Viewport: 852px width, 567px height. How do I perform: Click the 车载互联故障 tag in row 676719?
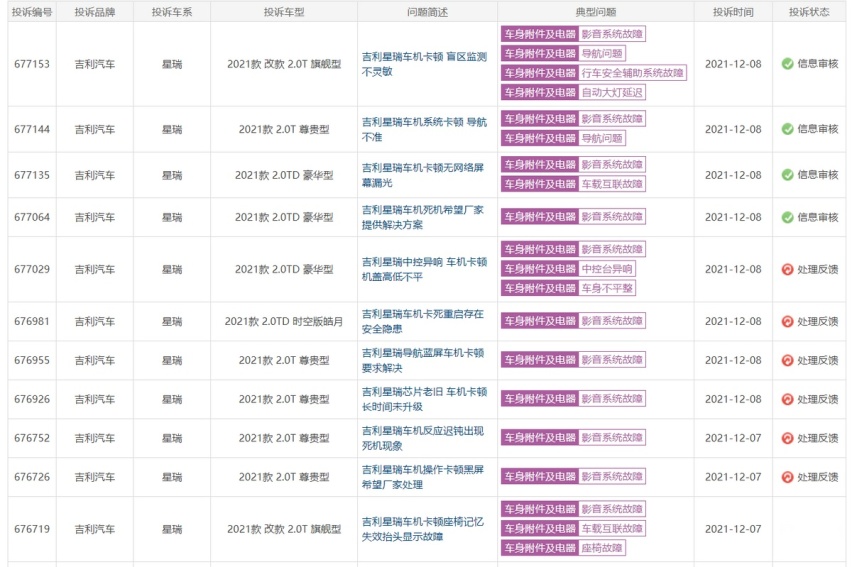(612, 528)
